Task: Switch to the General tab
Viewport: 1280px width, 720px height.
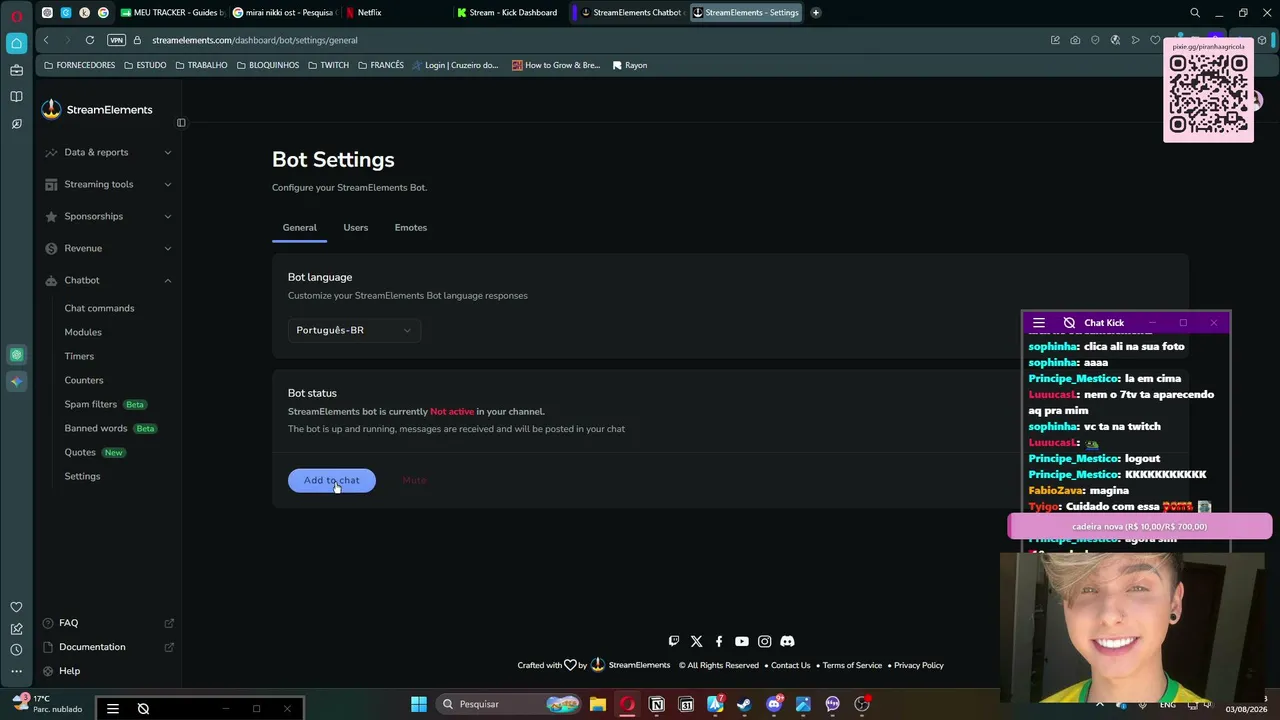Action: click(x=299, y=228)
